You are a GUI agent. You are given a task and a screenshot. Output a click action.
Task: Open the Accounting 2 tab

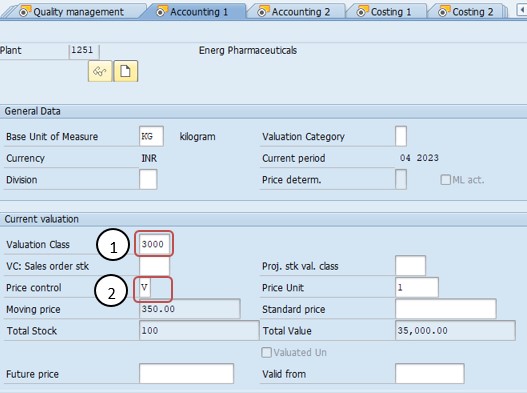297,12
